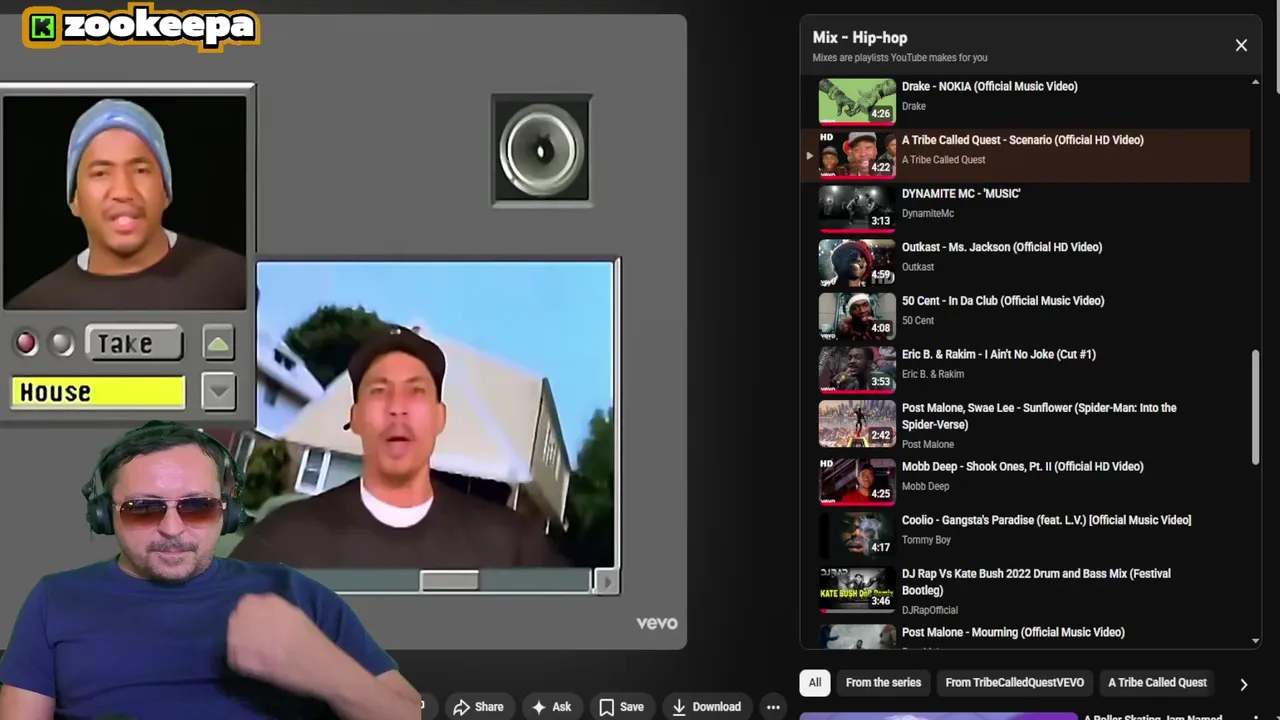The height and width of the screenshot is (720, 1280).
Task: Click the zookeepa logo overlay
Action: pyautogui.click(x=141, y=27)
